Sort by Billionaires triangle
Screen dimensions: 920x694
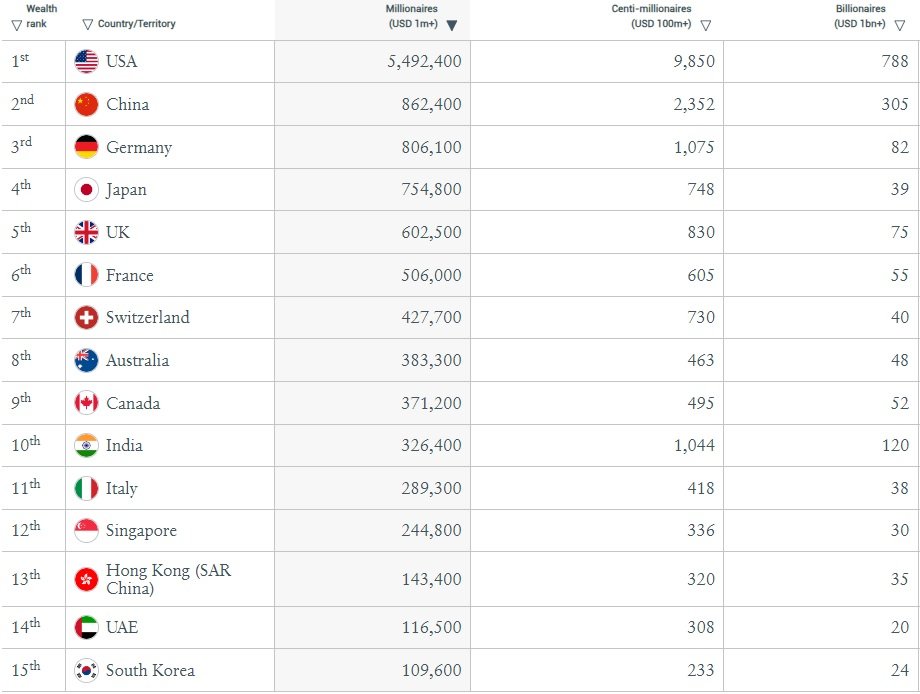tap(900, 25)
